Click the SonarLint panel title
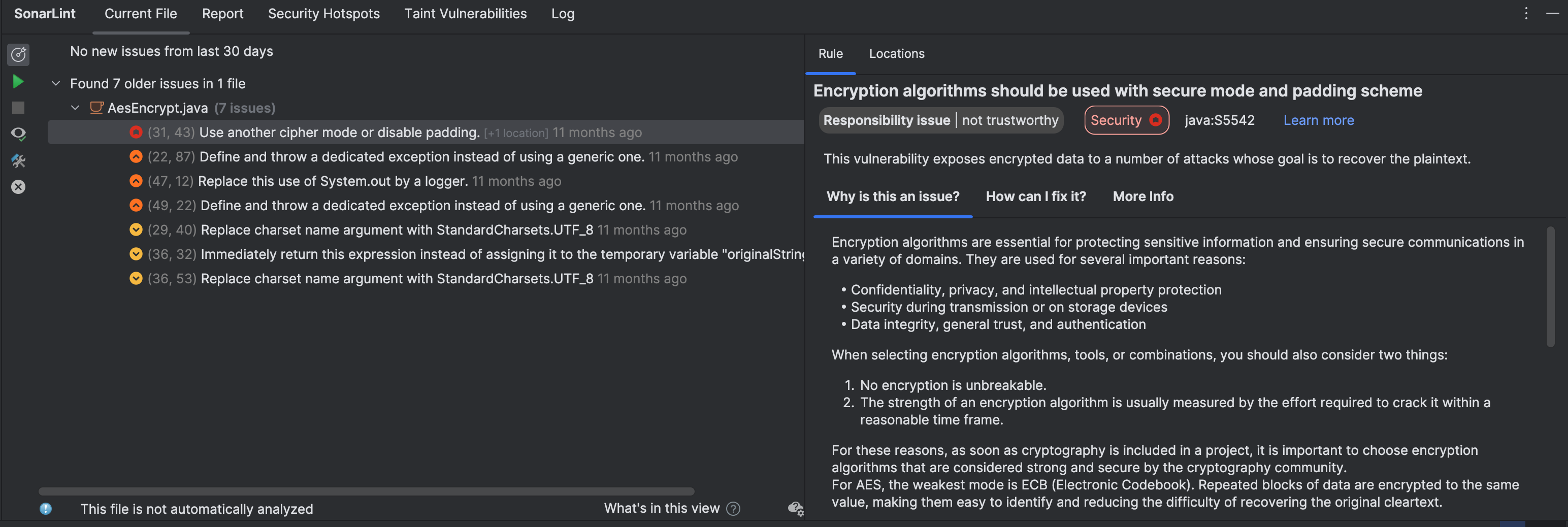The width and height of the screenshot is (1568, 527). tap(45, 14)
